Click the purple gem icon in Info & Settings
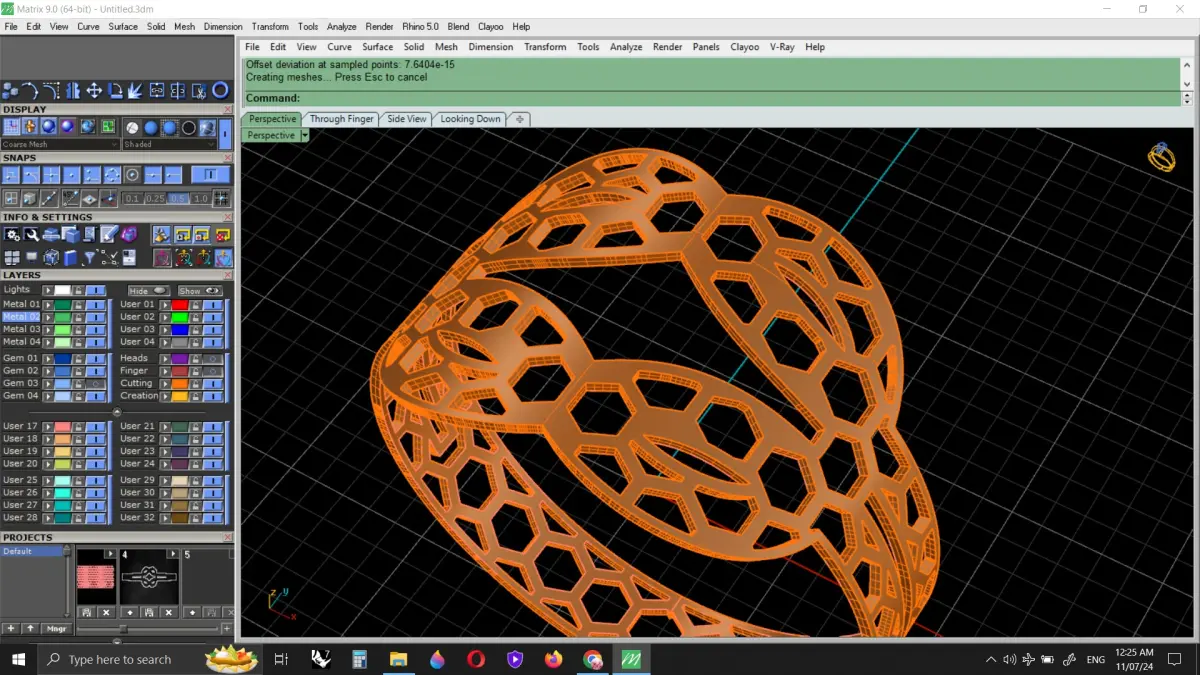This screenshot has height=675, width=1200. (x=129, y=234)
